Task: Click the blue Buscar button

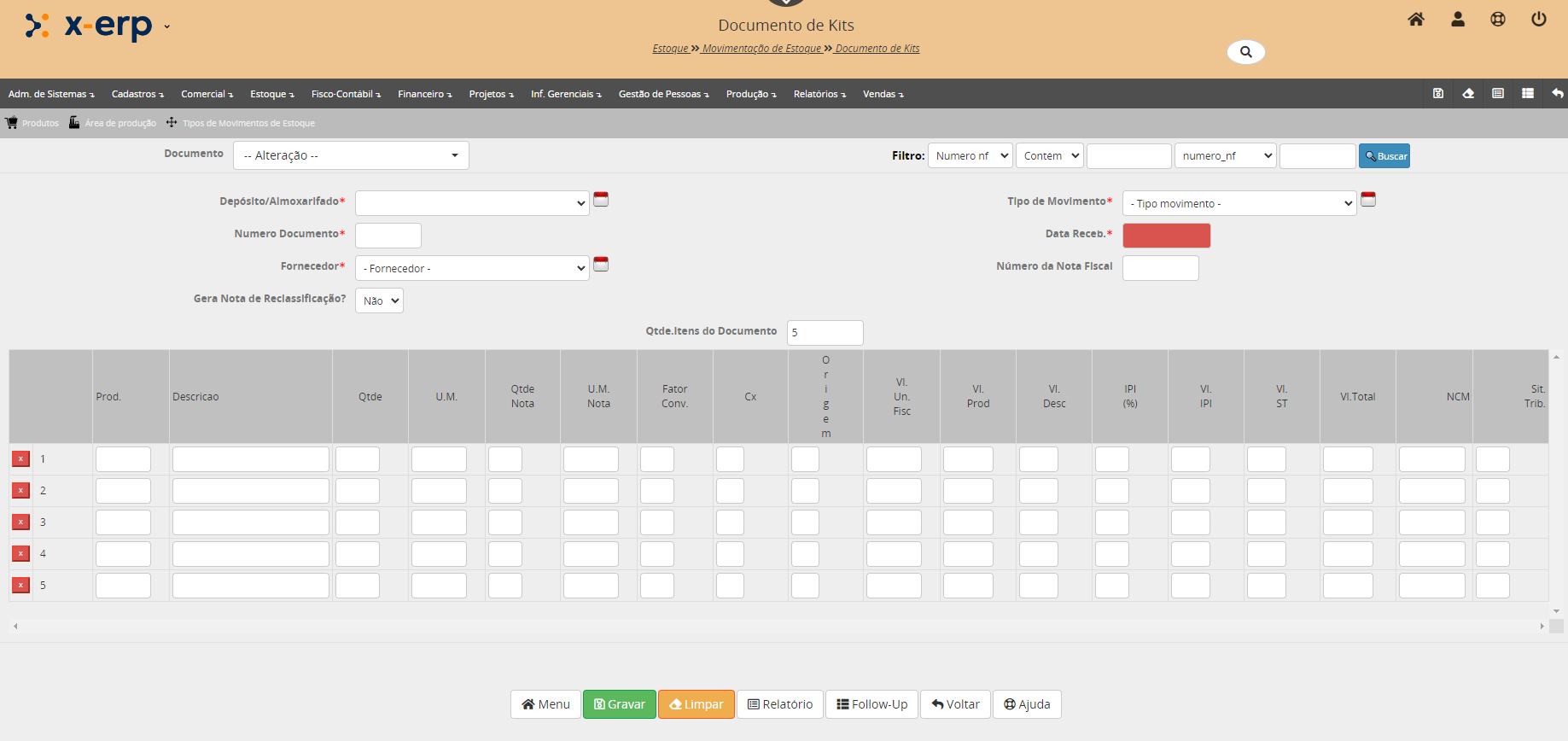Action: (1384, 156)
